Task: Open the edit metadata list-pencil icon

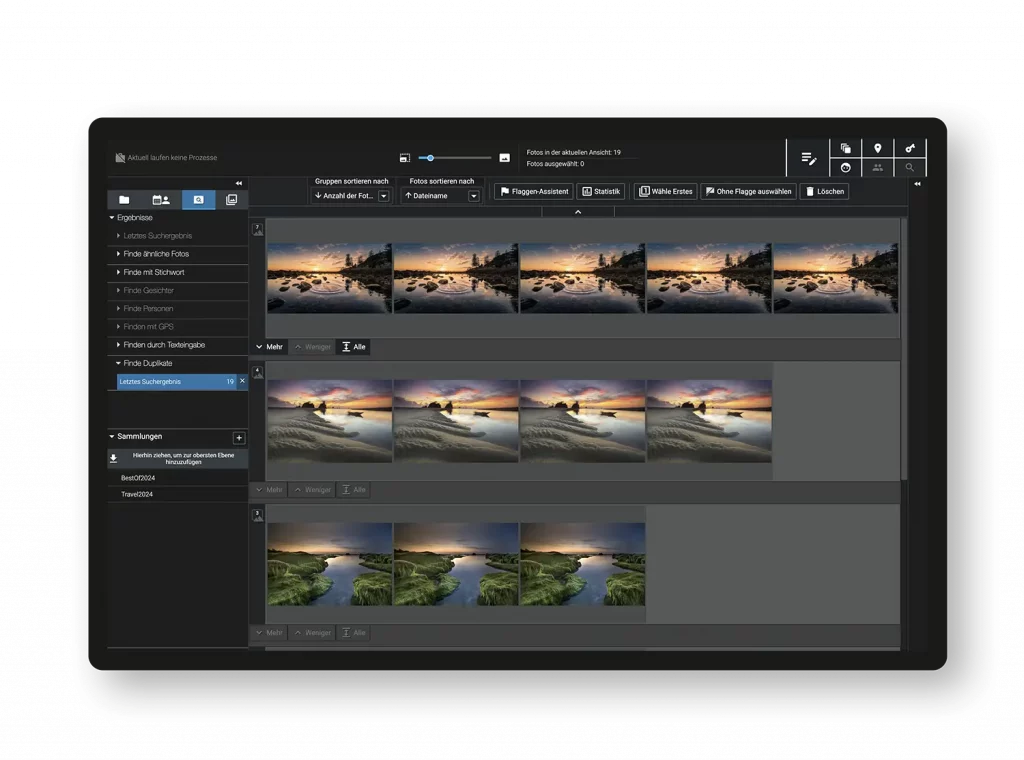Action: (808, 158)
